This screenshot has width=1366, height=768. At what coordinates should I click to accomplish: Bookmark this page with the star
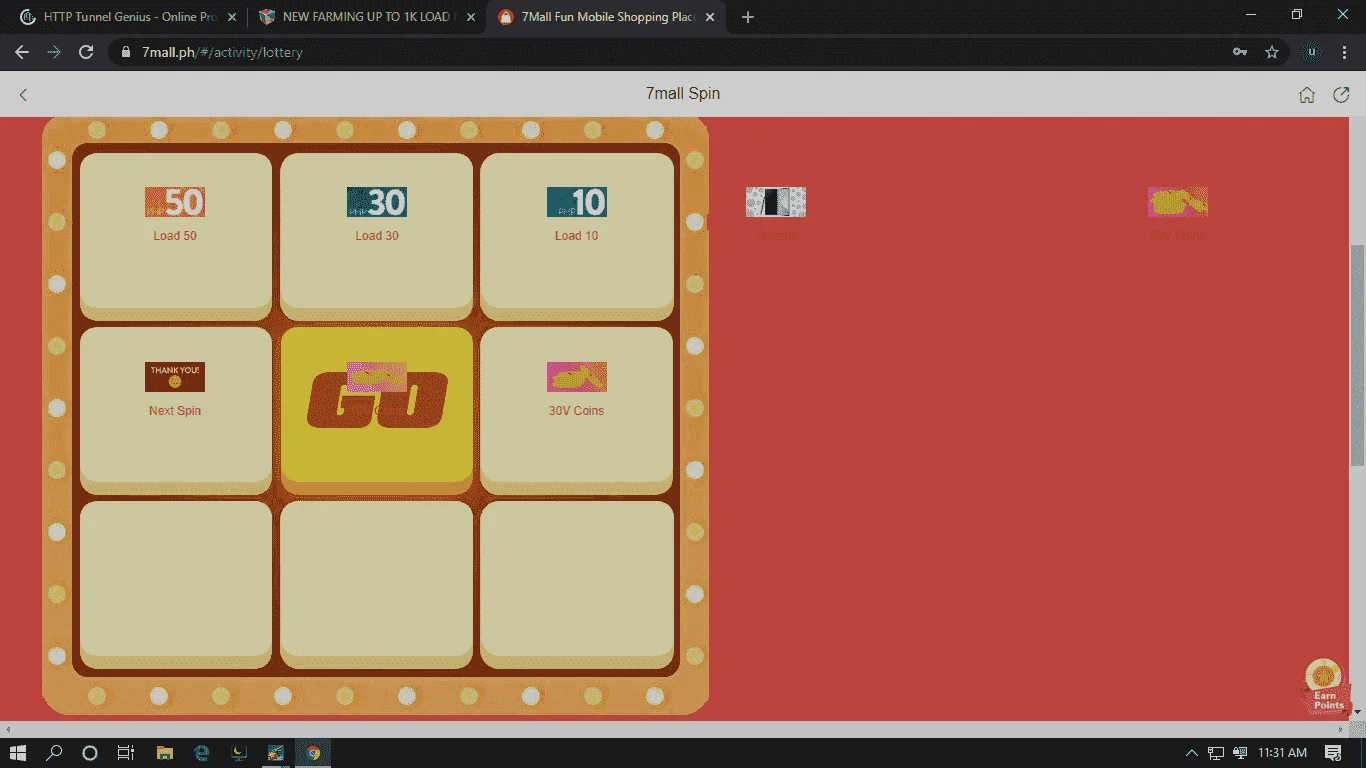pos(1272,52)
